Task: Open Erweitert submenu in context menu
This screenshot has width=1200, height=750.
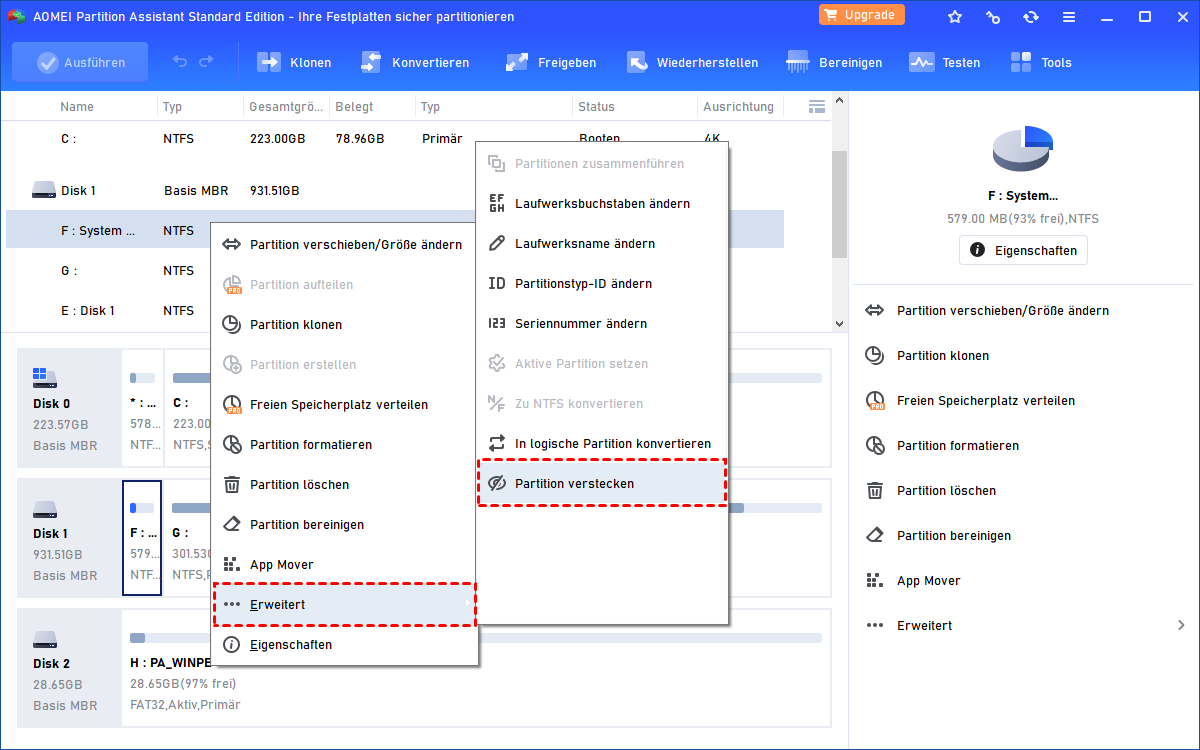Action: click(344, 604)
